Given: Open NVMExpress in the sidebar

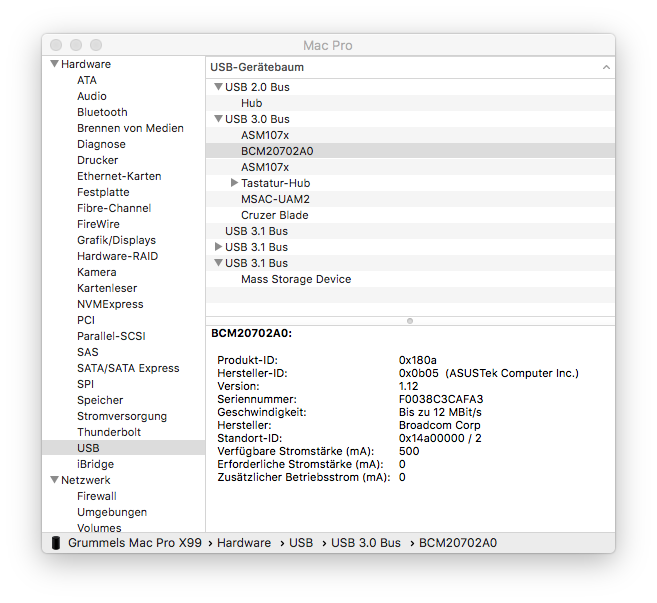Looking at the screenshot, I should coord(110,304).
